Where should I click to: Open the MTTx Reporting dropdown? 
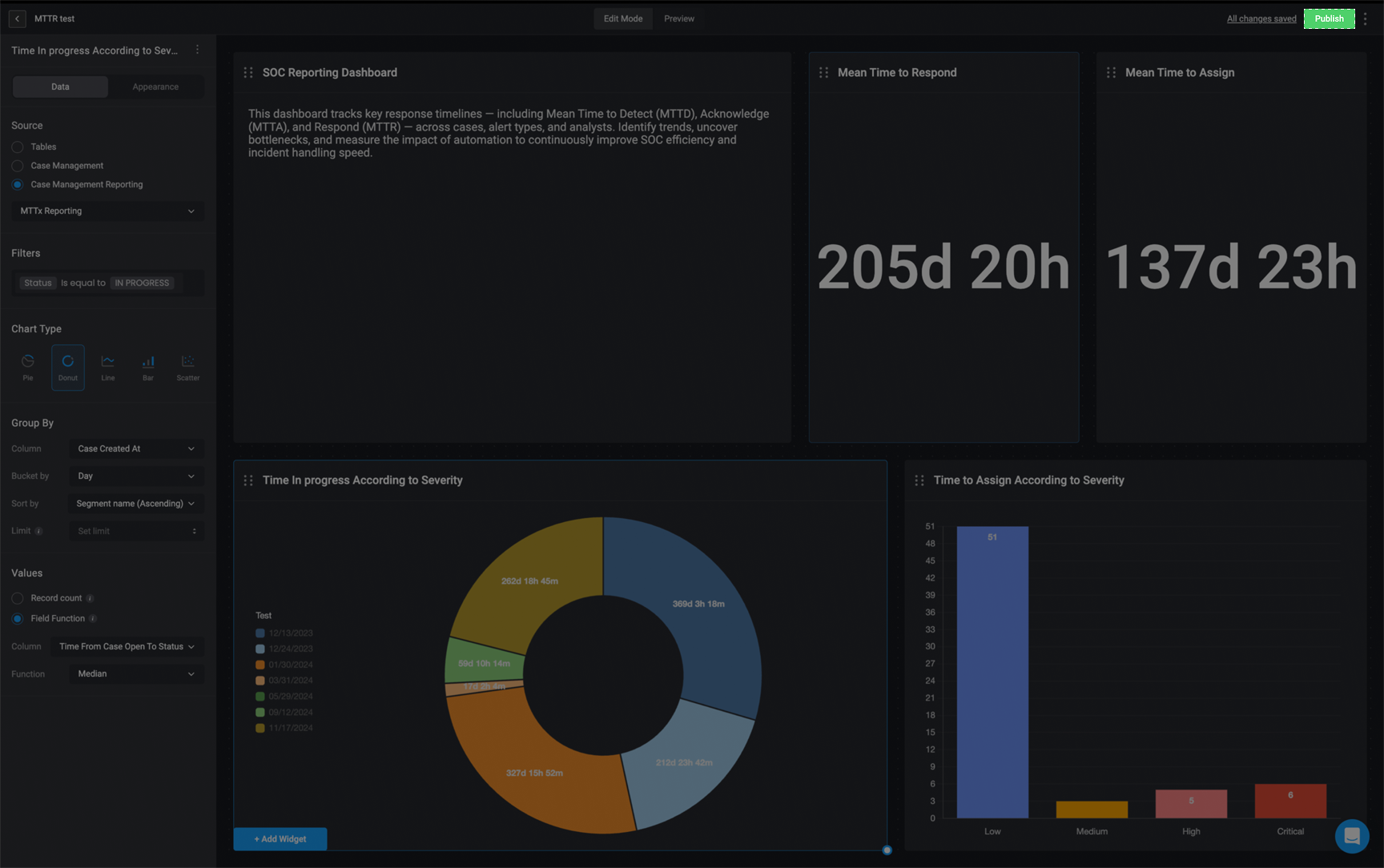click(108, 211)
